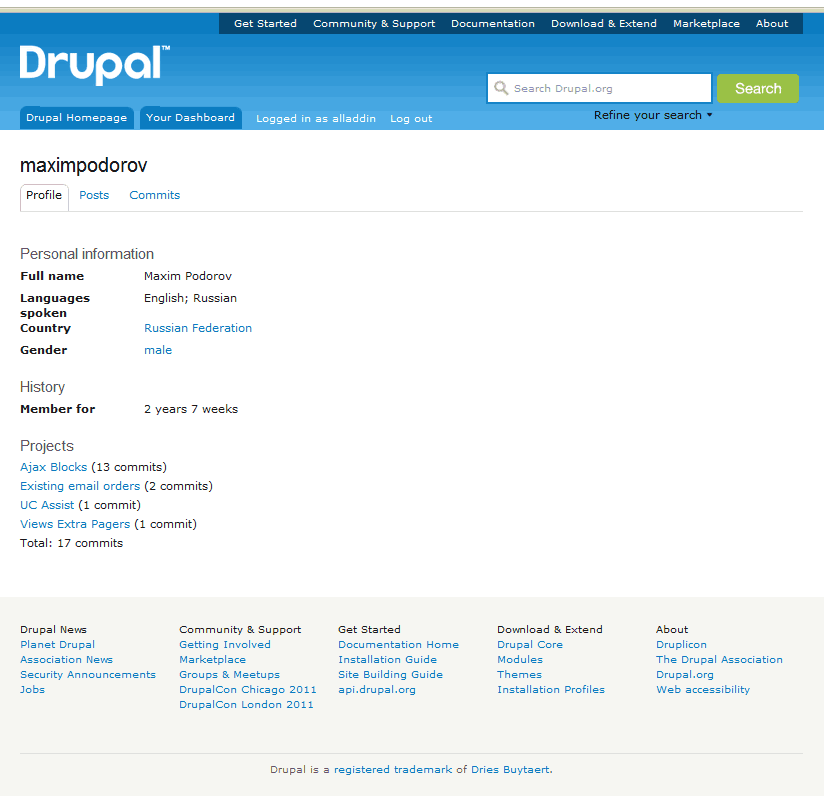The height and width of the screenshot is (796, 824).
Task: Click Association News footer link
Action: (67, 659)
